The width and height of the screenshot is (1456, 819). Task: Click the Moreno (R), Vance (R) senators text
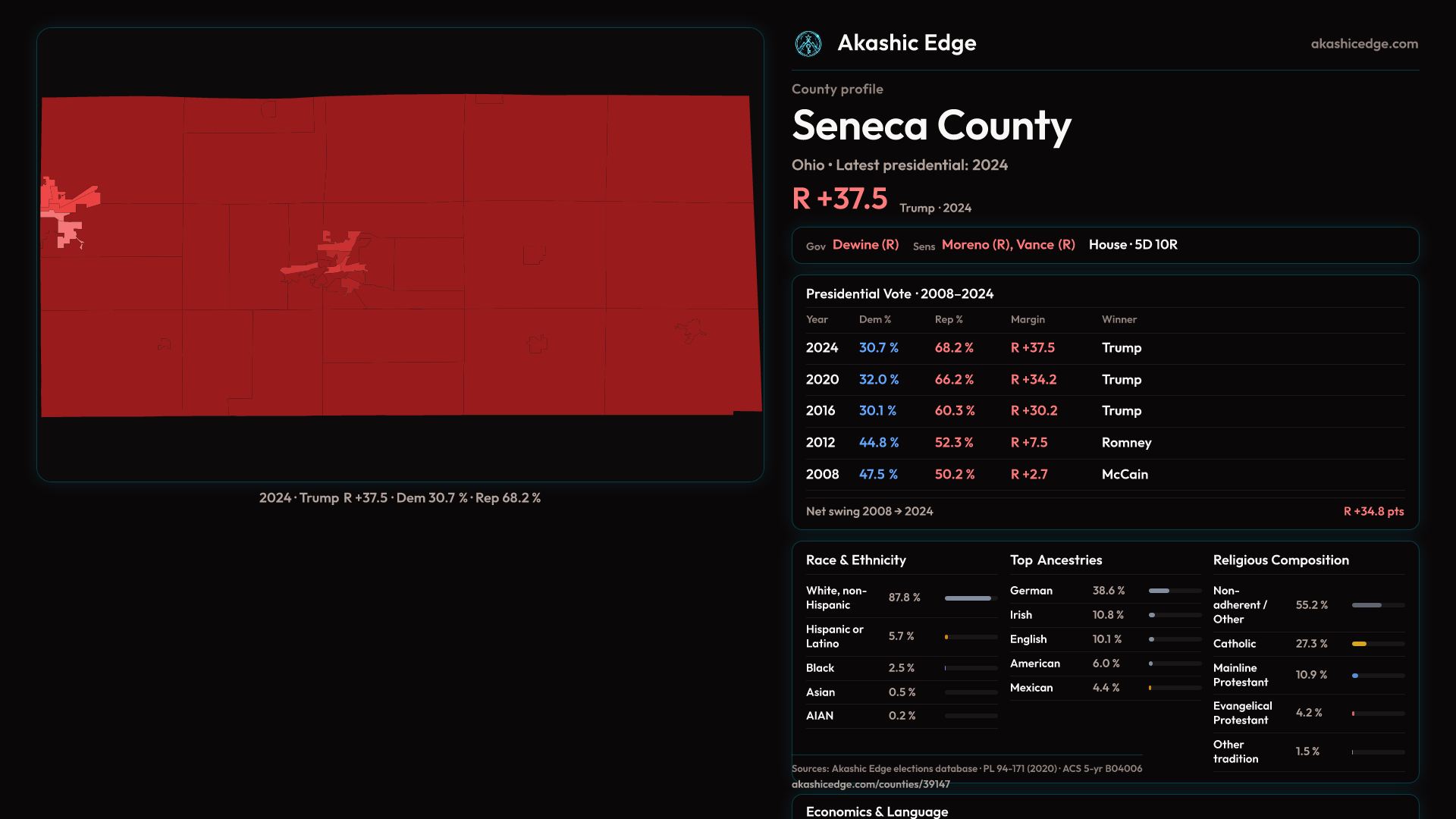pos(1008,245)
